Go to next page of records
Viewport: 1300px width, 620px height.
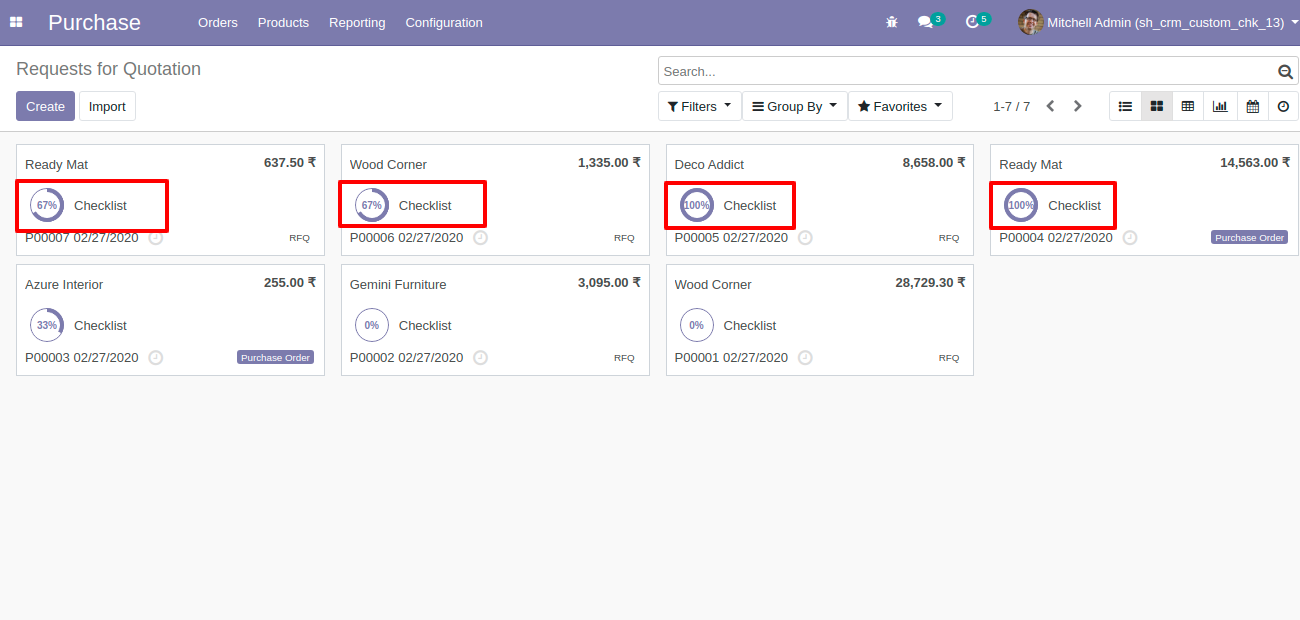[x=1077, y=106]
